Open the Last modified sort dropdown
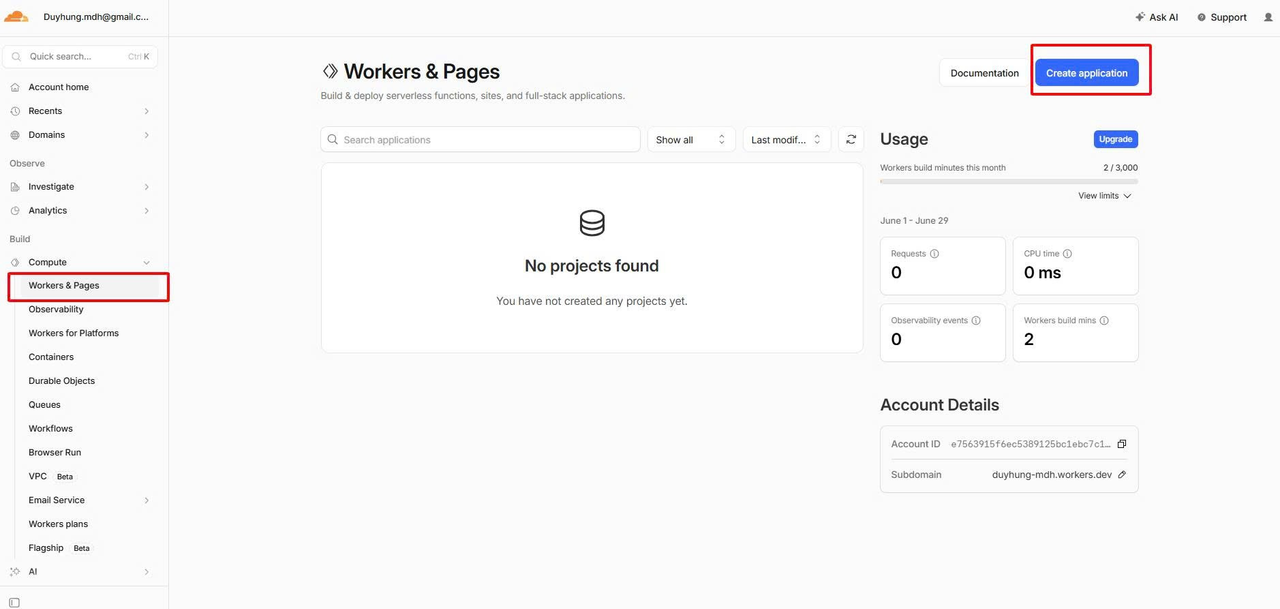The width and height of the screenshot is (1280, 609). (x=787, y=140)
